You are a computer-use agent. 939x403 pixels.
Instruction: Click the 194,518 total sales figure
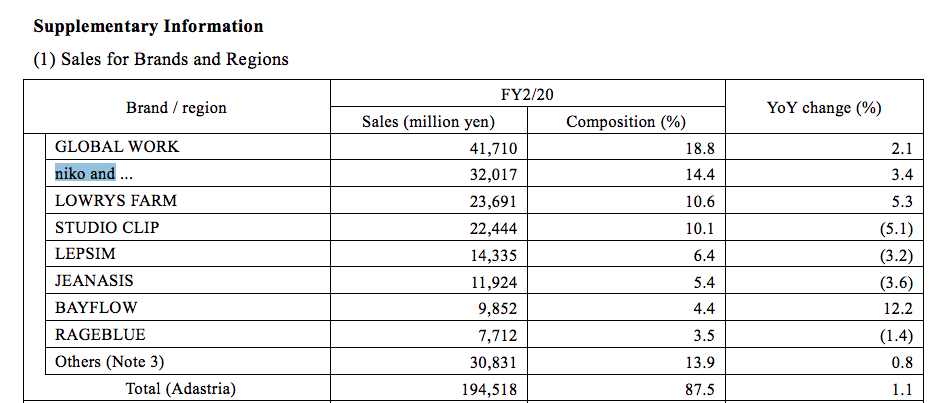[489, 390]
